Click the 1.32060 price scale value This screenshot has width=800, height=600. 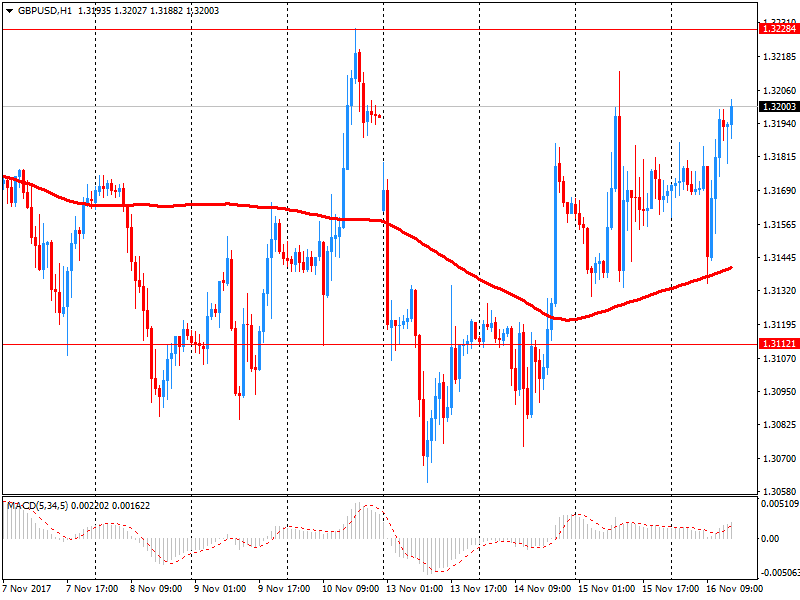780,91
